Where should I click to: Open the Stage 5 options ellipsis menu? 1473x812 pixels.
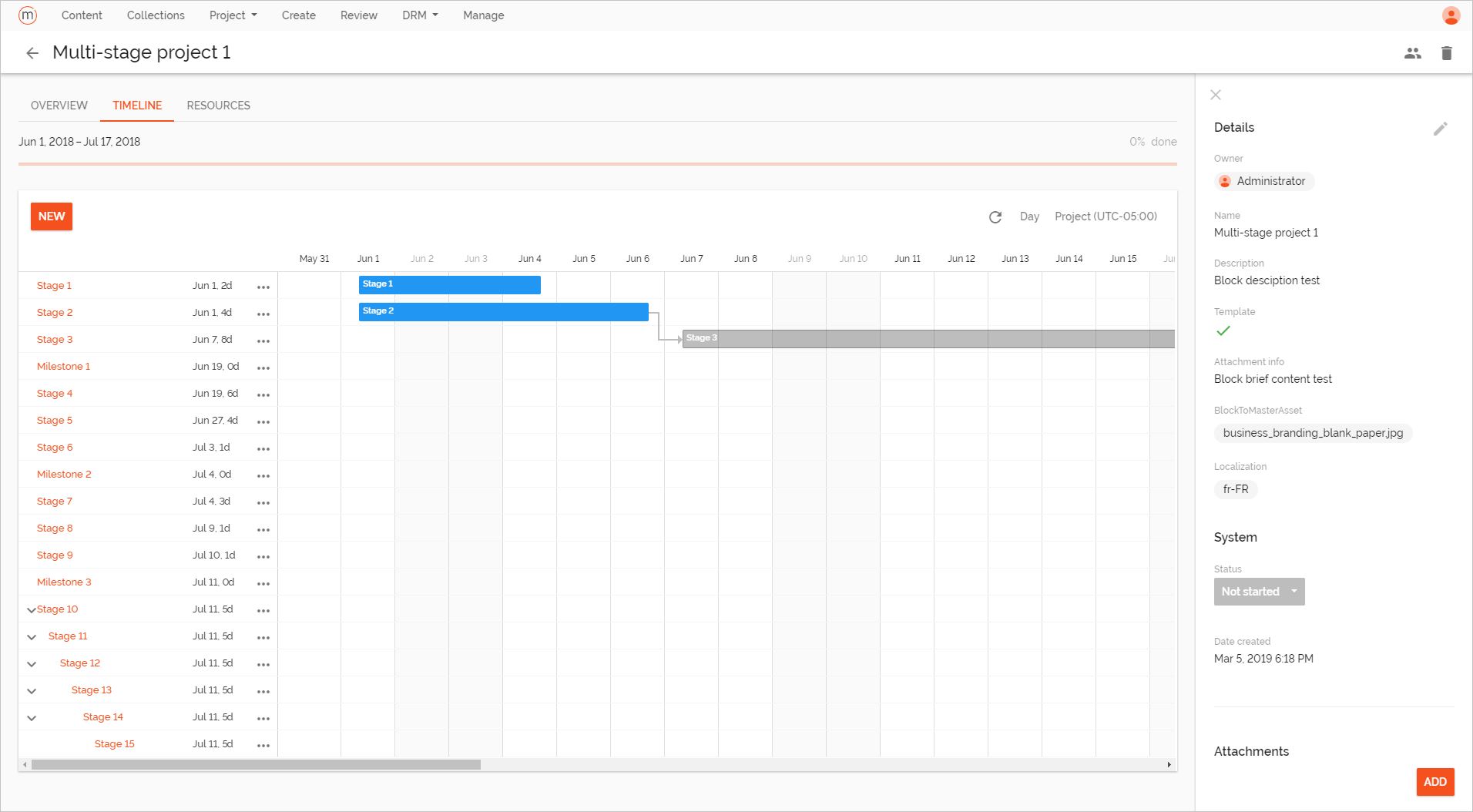pyautogui.click(x=263, y=421)
